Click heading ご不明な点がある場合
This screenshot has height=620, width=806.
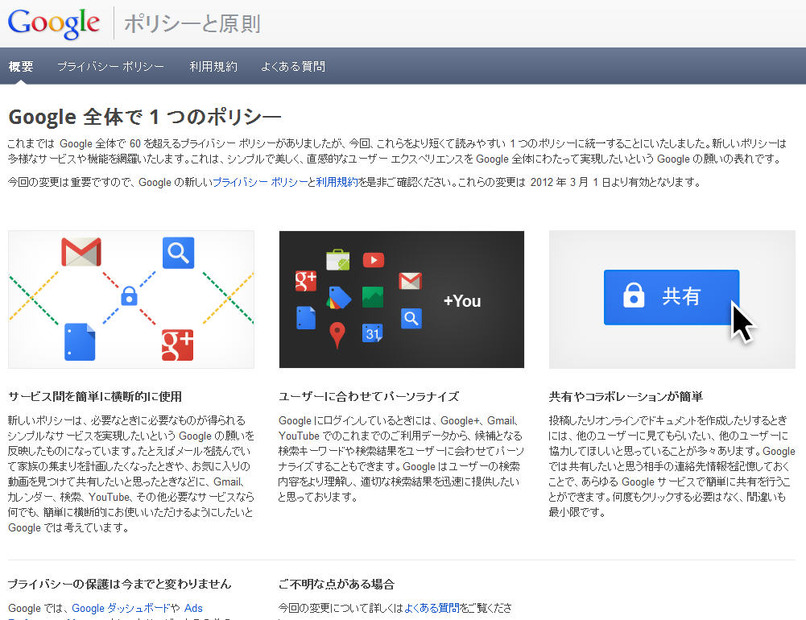(336, 584)
